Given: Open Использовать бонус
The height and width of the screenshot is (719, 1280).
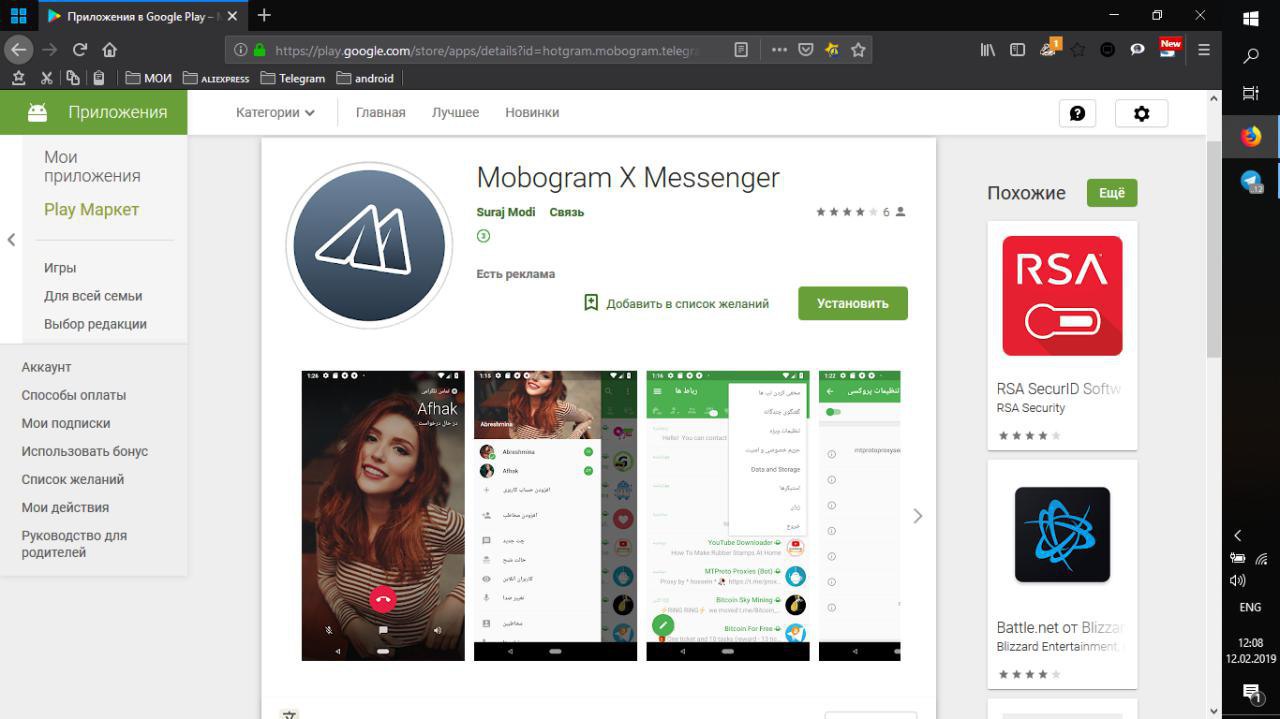Looking at the screenshot, I should (85, 451).
